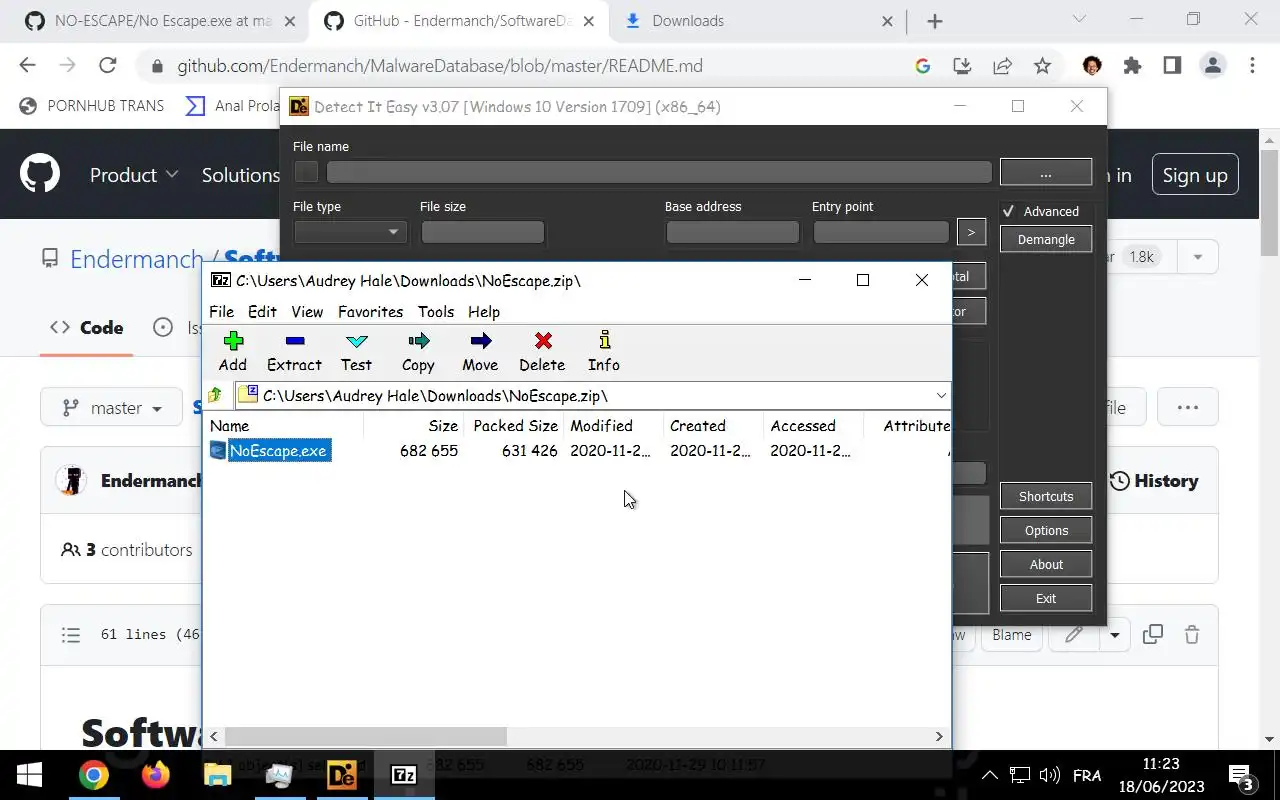Click the Endermanch repository owner link
The image size is (1280, 800).
coord(136,259)
